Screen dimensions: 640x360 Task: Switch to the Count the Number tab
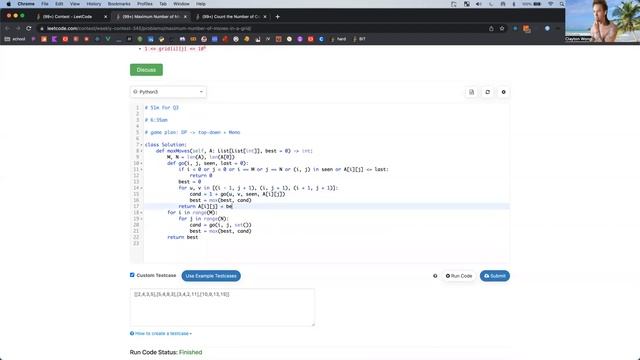click(x=231, y=17)
